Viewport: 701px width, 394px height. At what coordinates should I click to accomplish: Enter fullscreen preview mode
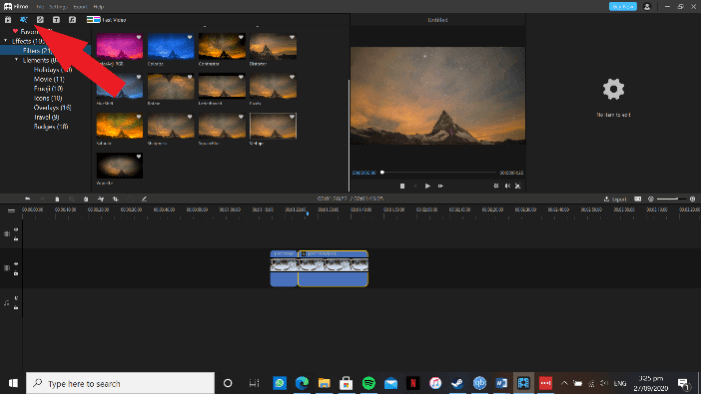click(518, 186)
